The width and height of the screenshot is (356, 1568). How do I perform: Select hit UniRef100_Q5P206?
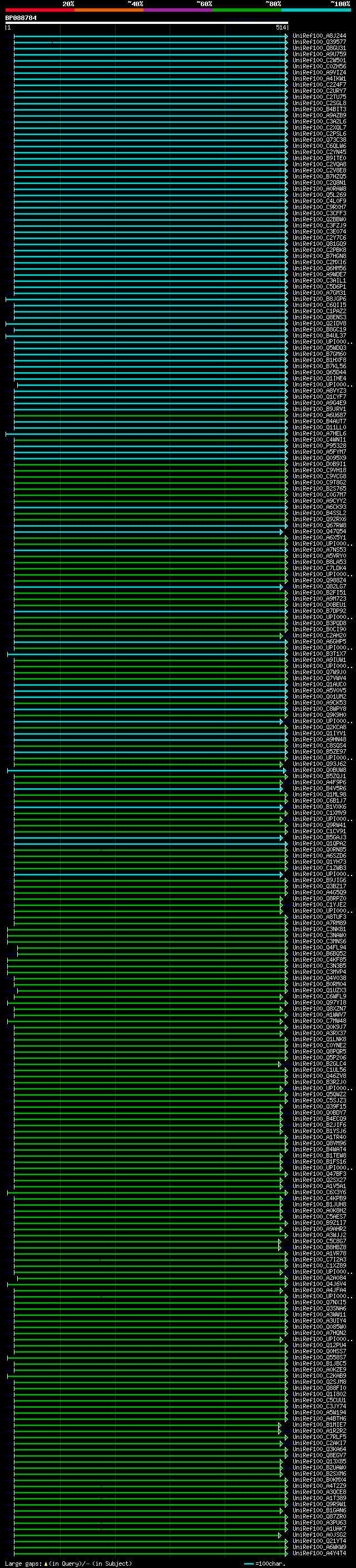click(x=319, y=1058)
